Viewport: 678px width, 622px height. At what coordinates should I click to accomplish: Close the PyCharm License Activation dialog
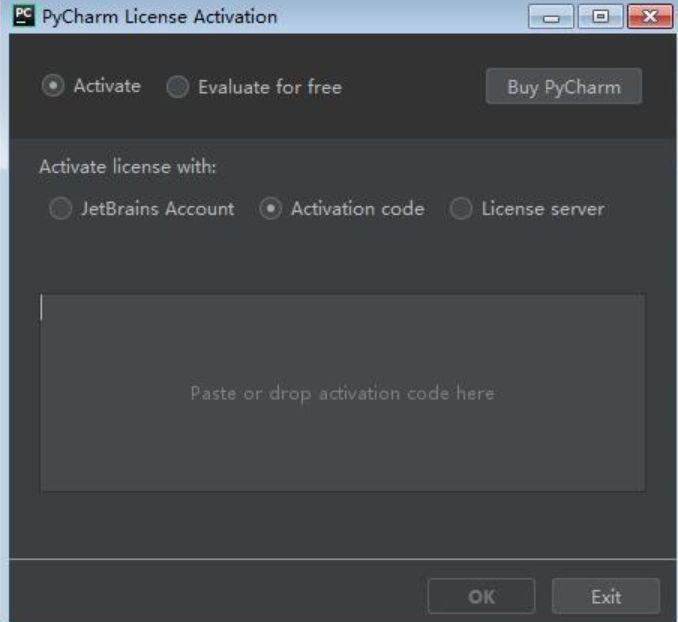point(648,17)
